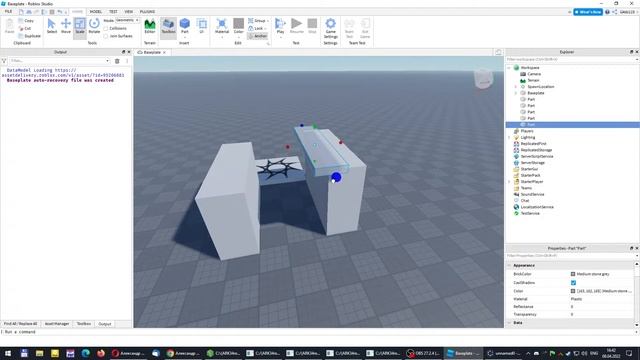Switch to the Asset Manager bottom tab
This screenshot has width=640, height=360.
pyautogui.click(x=57, y=324)
